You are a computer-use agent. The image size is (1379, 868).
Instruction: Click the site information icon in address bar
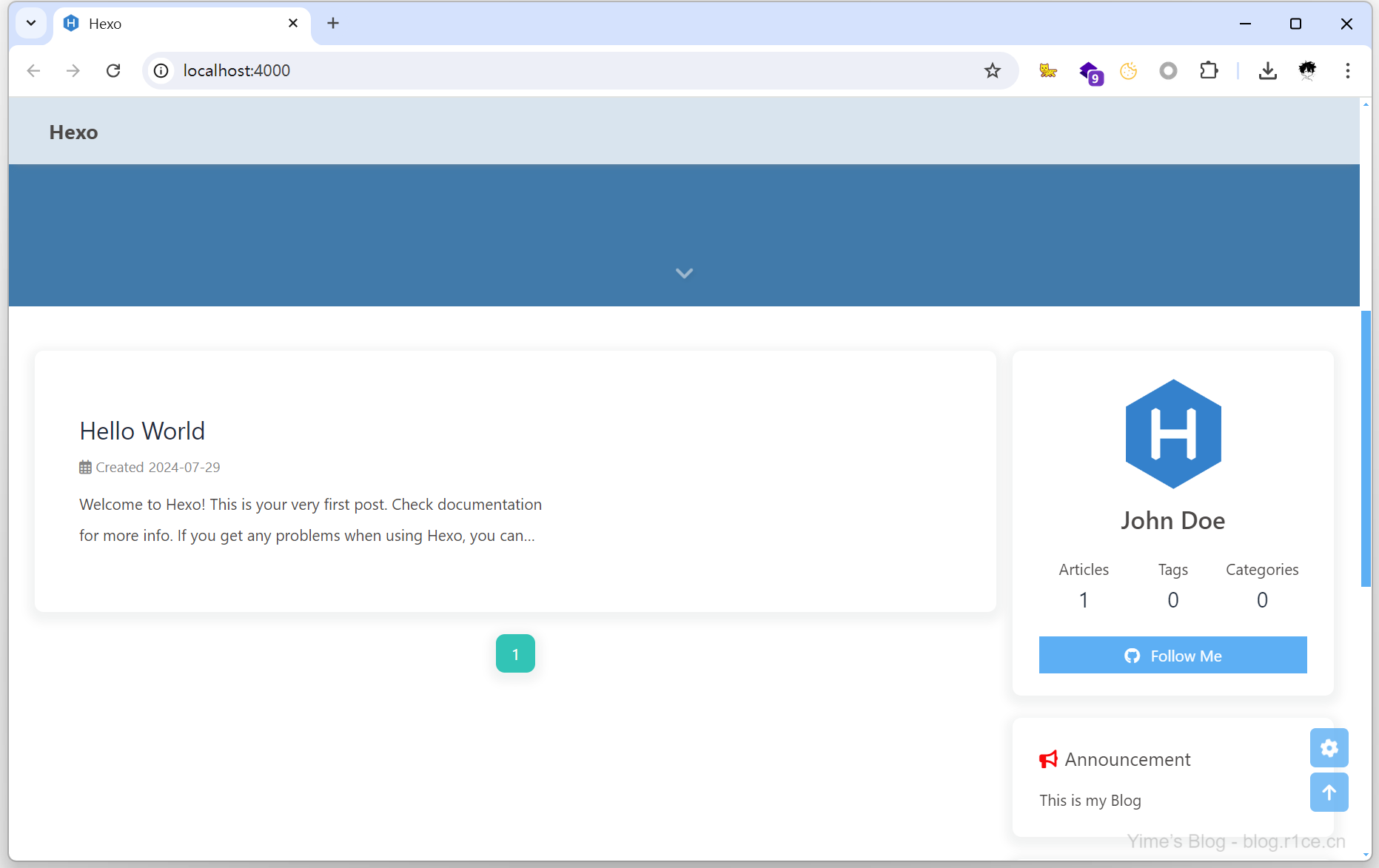[x=161, y=70]
